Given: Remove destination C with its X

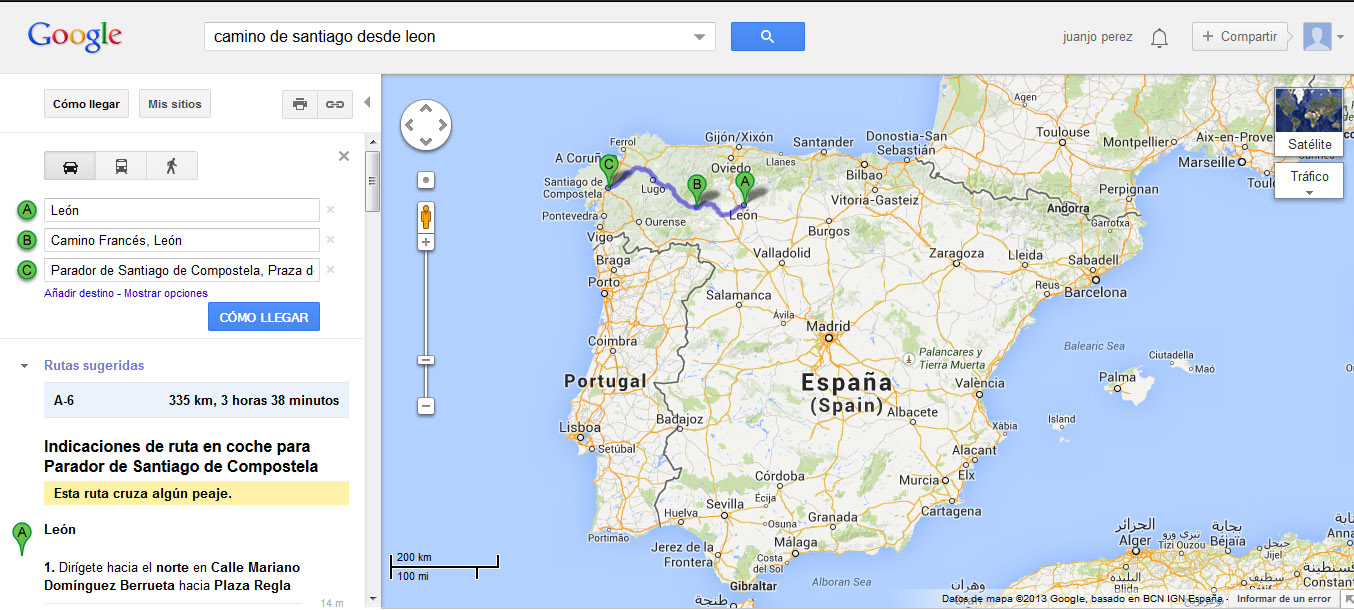Looking at the screenshot, I should tap(331, 270).
